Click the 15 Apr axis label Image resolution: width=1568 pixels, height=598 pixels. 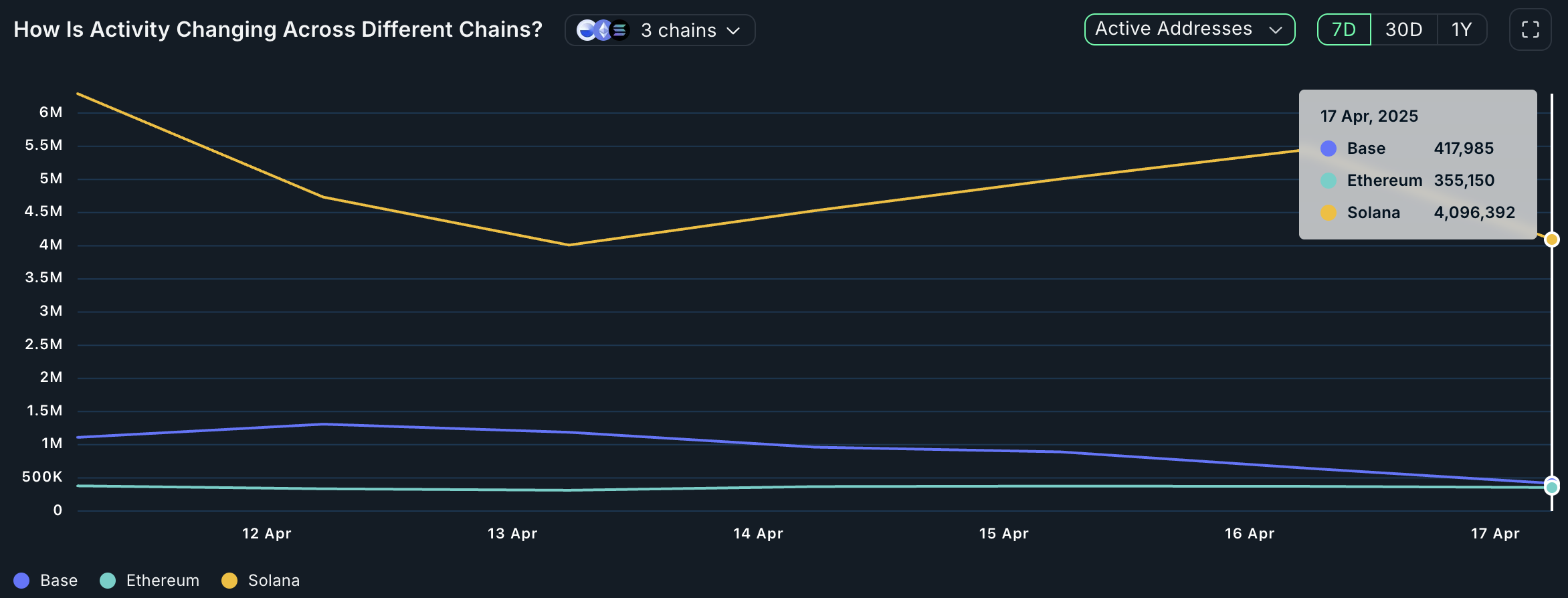point(1003,534)
